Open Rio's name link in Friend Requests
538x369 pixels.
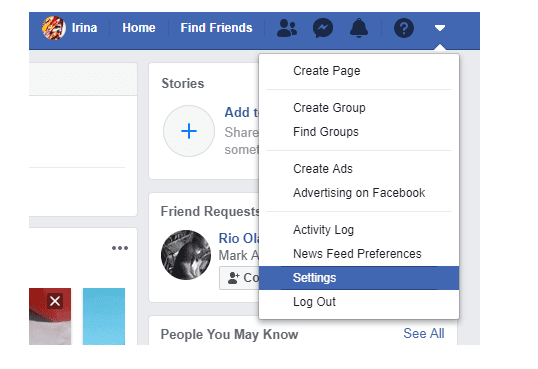(239, 238)
